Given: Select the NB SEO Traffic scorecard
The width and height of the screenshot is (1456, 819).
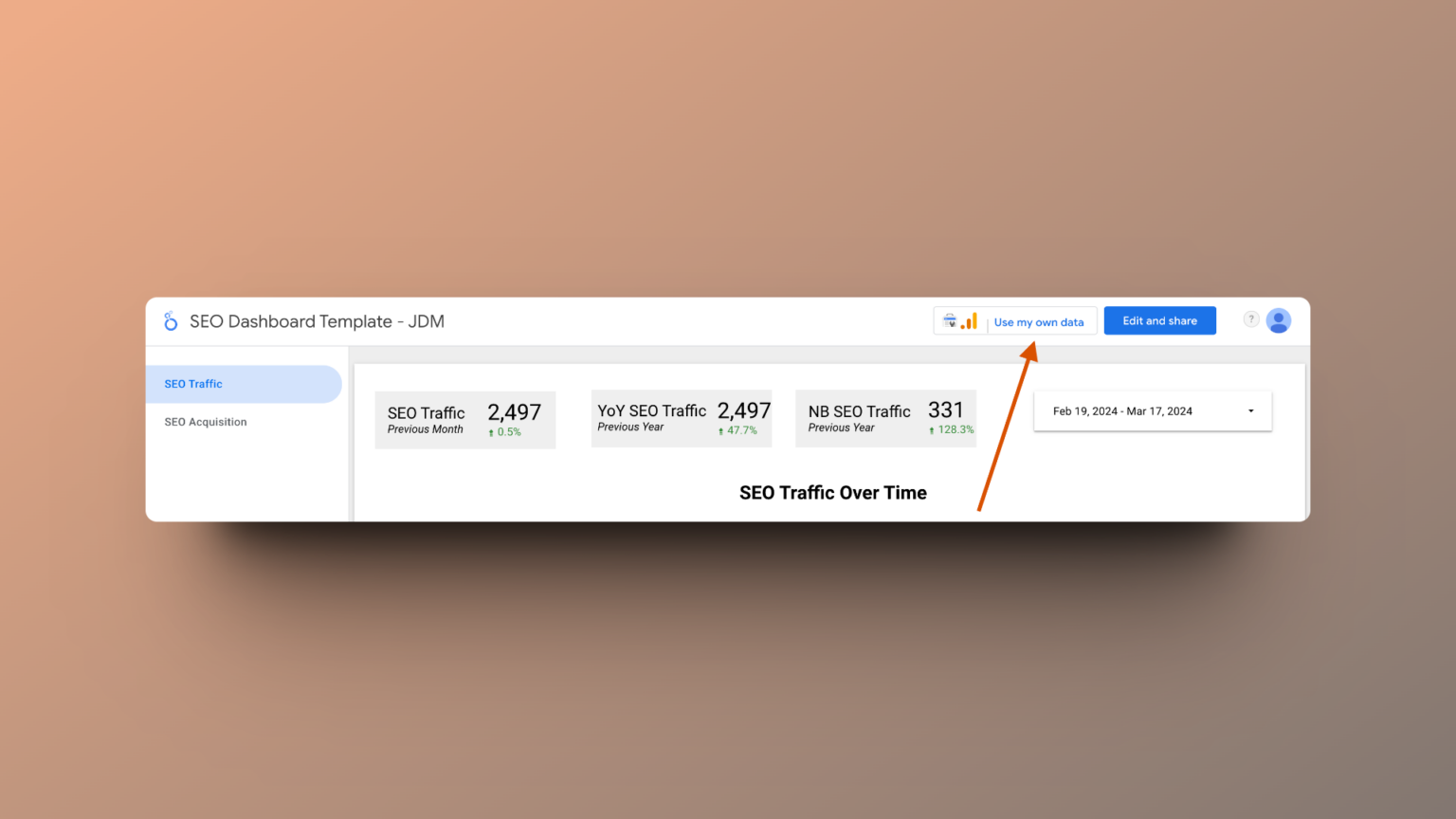Looking at the screenshot, I should 885,418.
